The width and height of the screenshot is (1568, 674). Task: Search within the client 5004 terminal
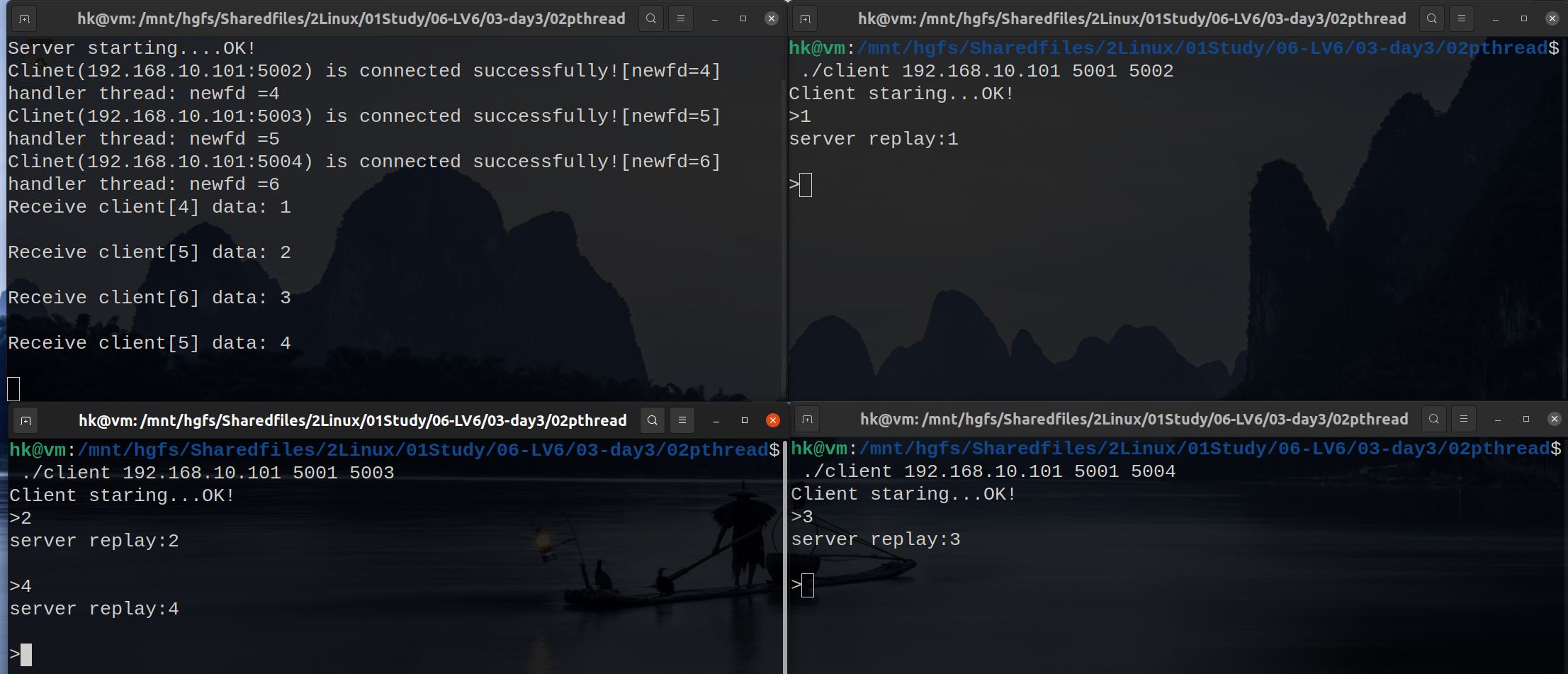pos(1433,419)
